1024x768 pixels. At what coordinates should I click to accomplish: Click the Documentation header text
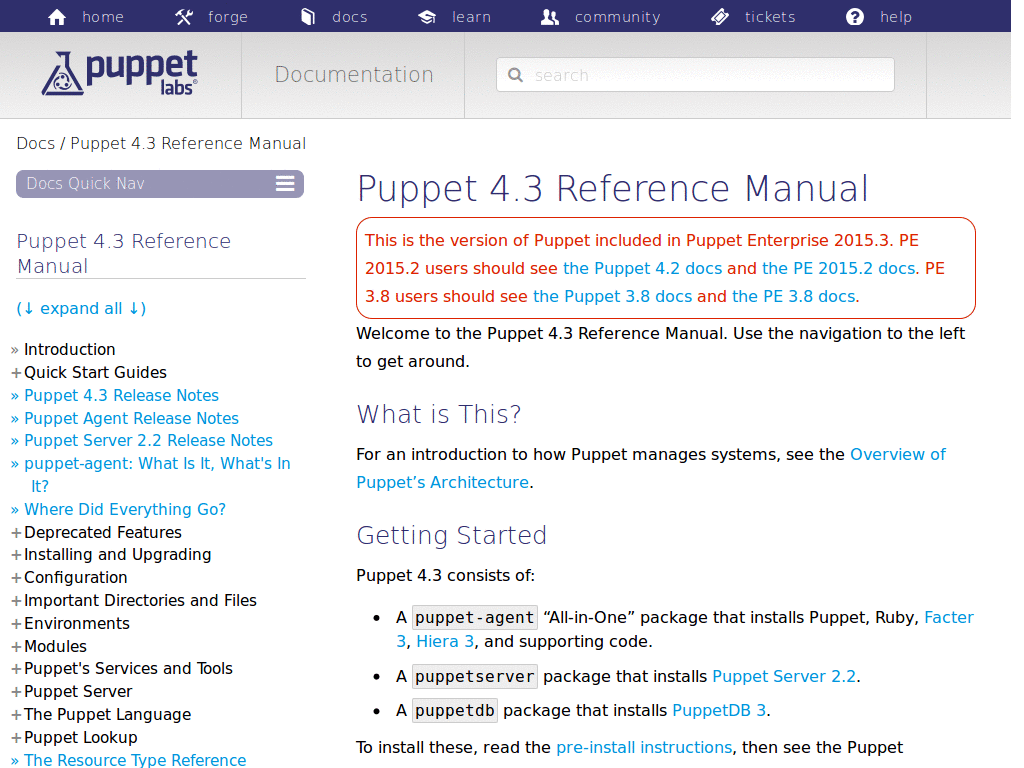(x=354, y=74)
